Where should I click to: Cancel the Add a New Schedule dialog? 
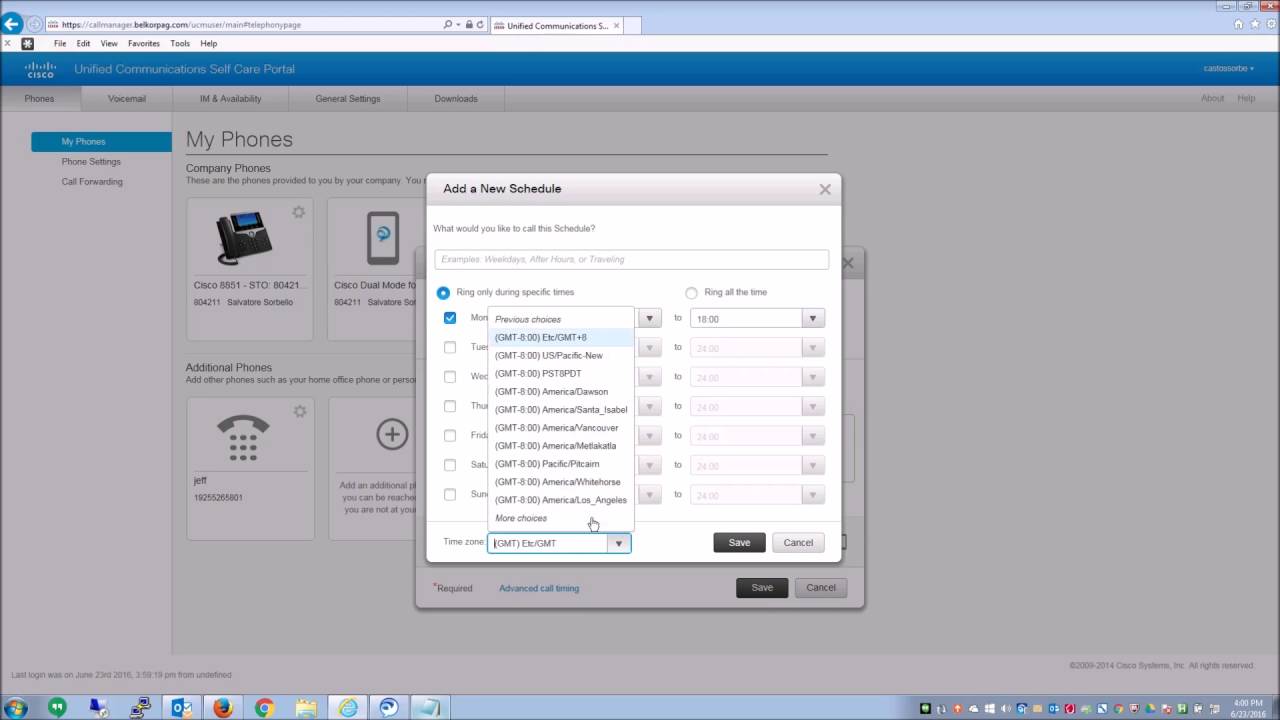coord(798,543)
